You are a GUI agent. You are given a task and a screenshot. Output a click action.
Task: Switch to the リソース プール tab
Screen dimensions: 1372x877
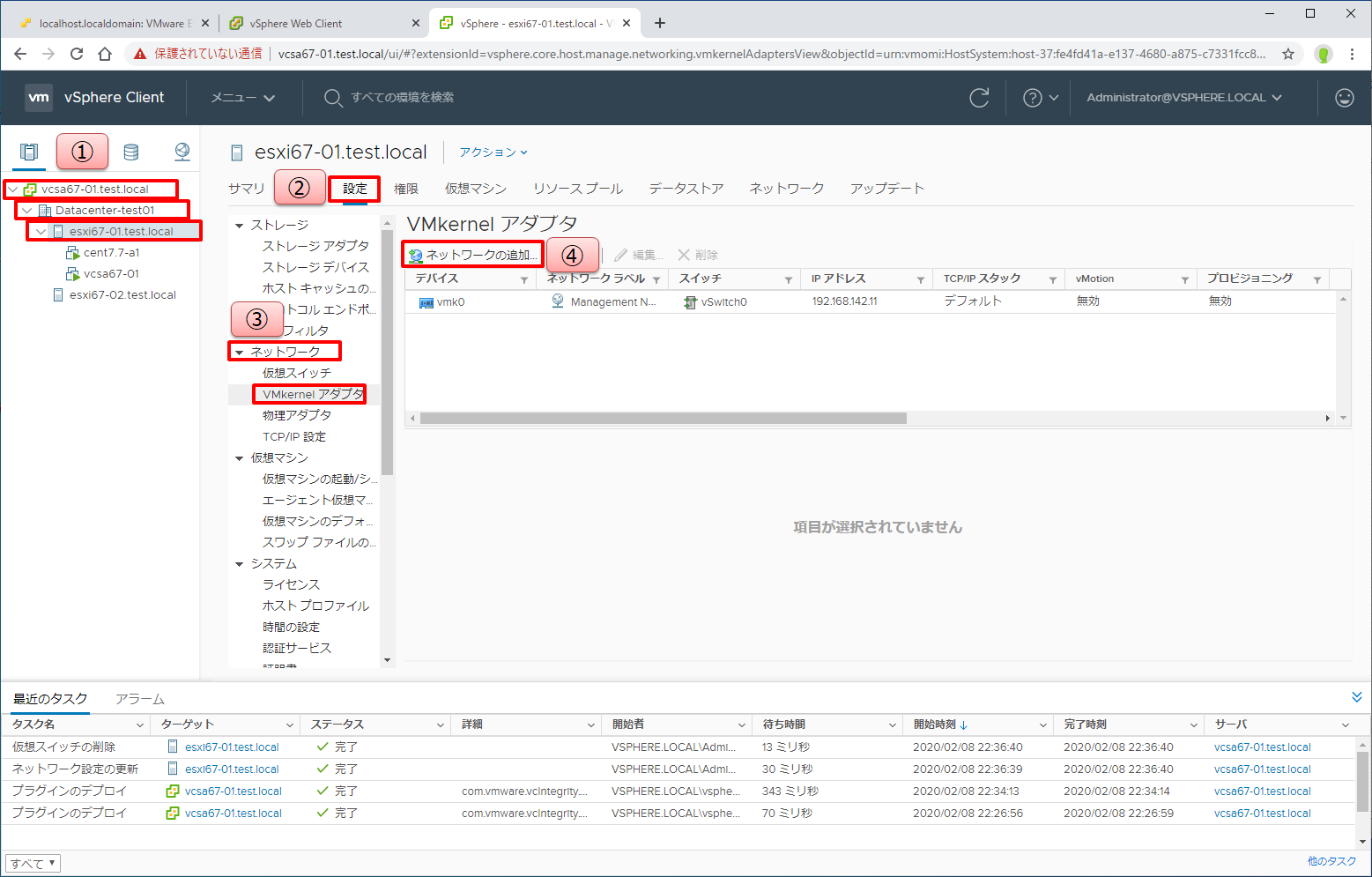pyautogui.click(x=578, y=189)
